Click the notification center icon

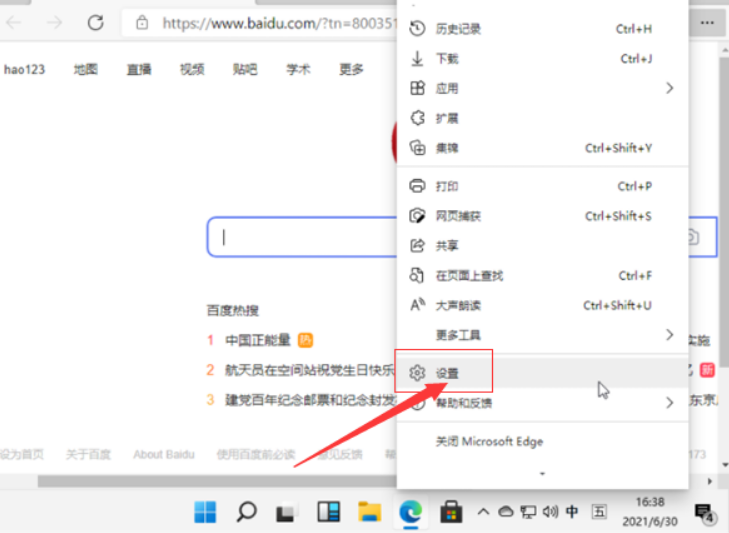(704, 513)
